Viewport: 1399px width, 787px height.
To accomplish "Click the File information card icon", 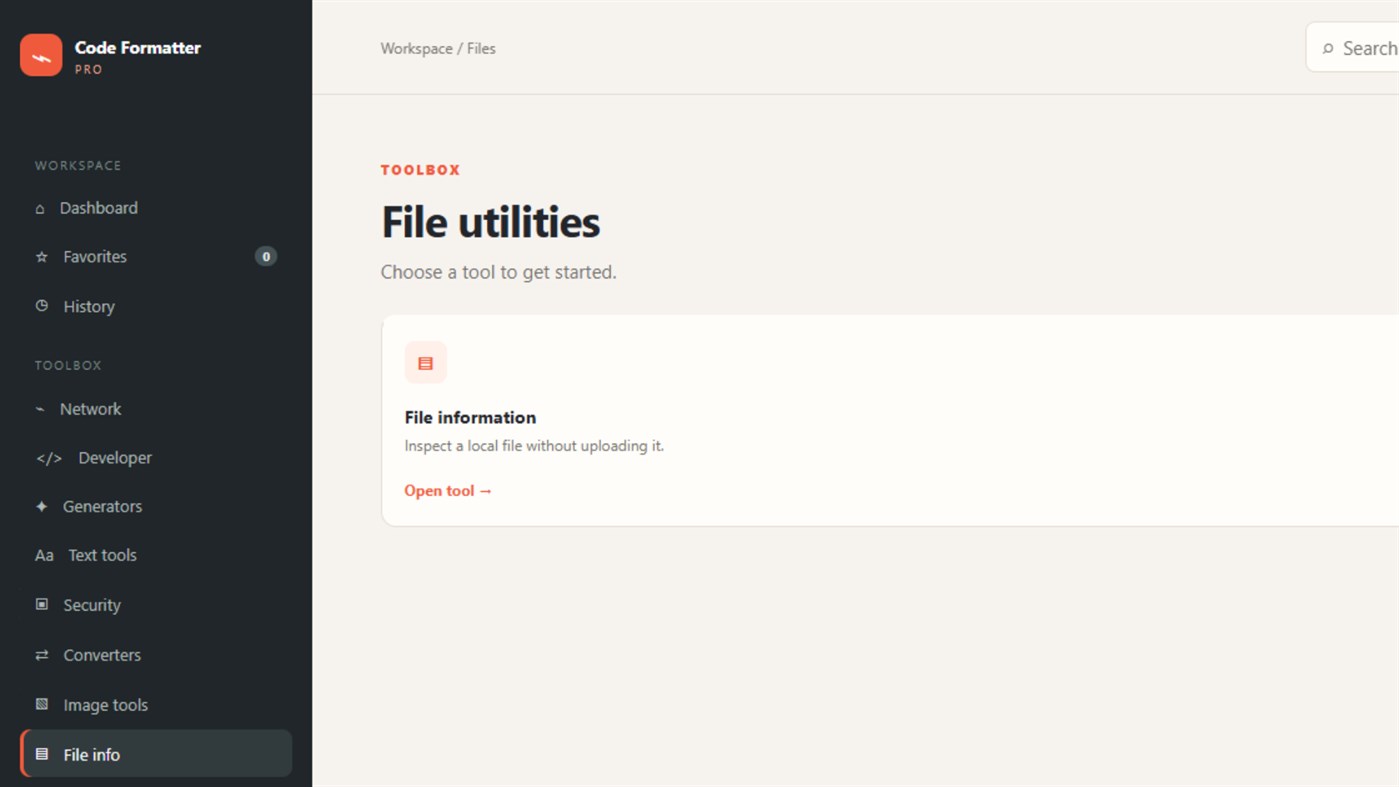I will (x=426, y=363).
